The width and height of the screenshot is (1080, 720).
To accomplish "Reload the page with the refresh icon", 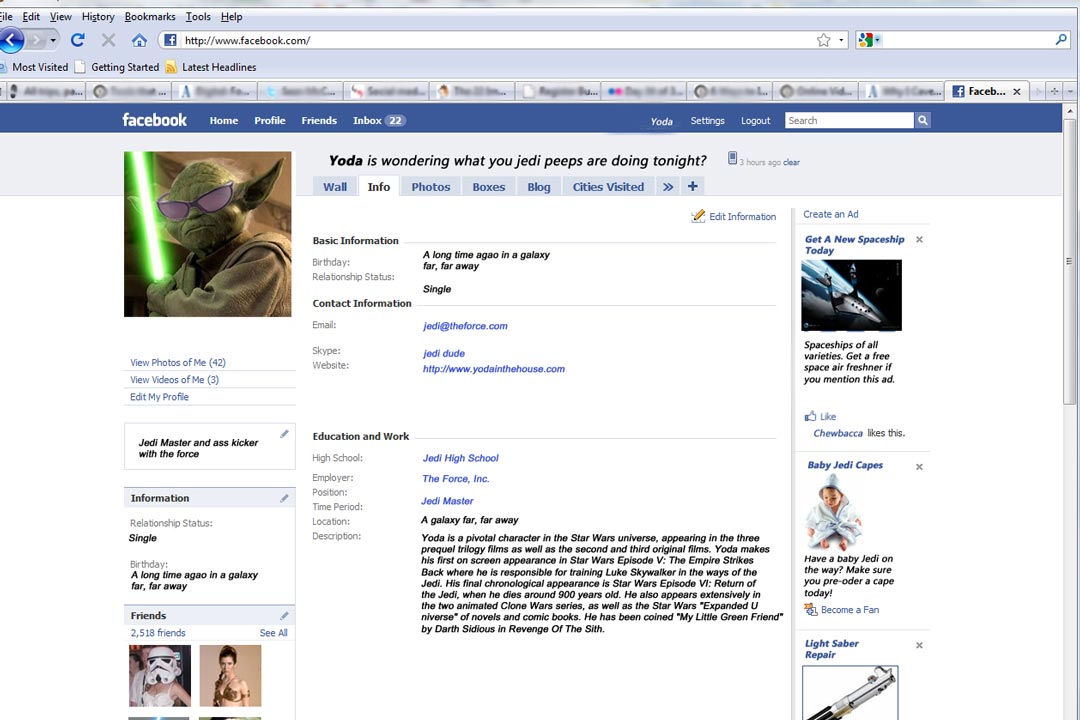I will pos(78,40).
